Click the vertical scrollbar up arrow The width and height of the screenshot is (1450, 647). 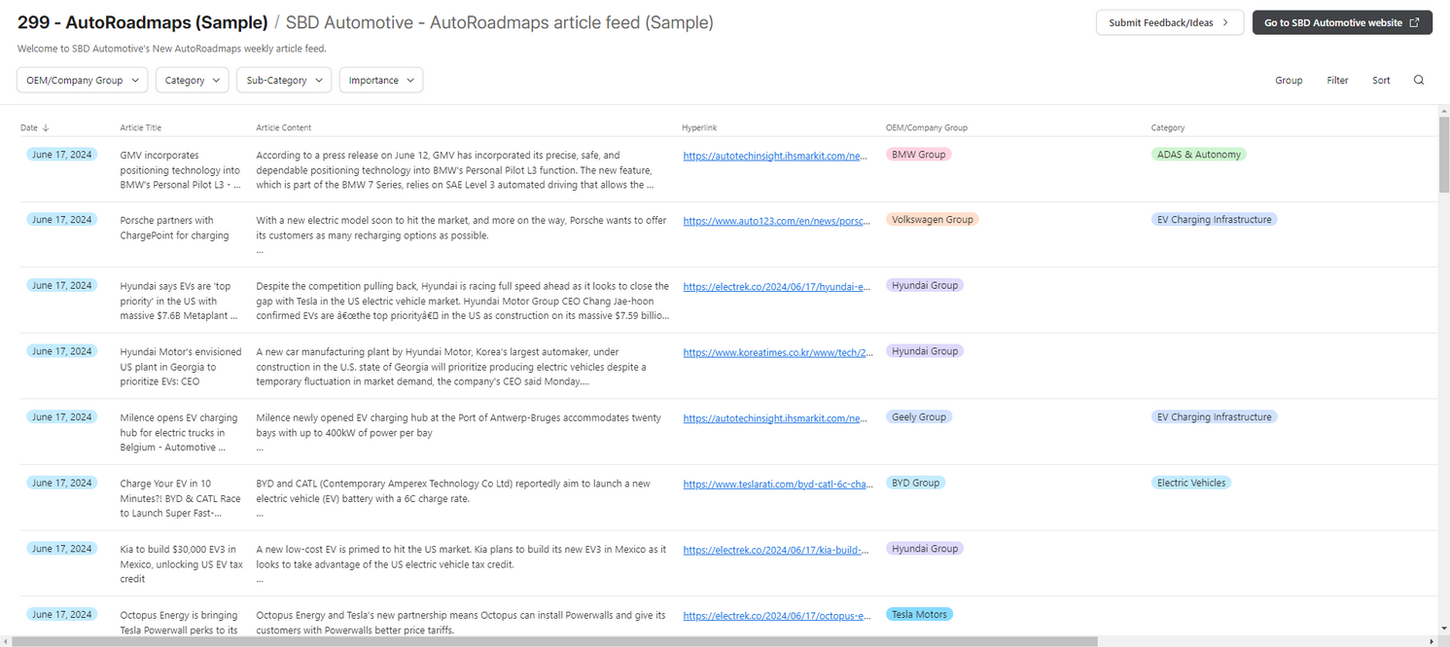point(1443,110)
